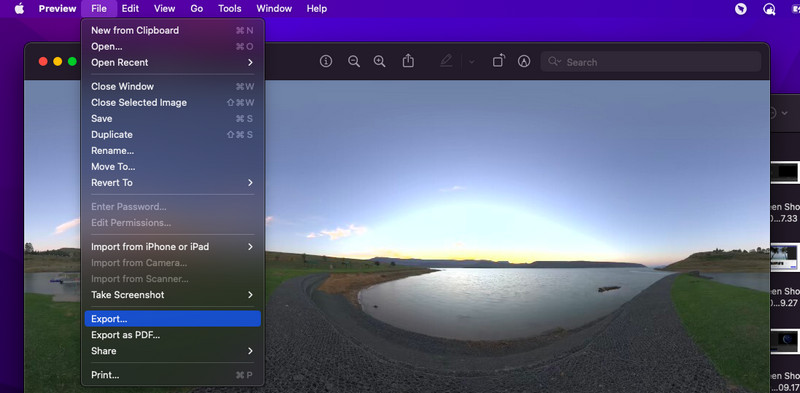Rotate image with the Rotate icon
Viewport: 800px width, 393px height.
tap(498, 61)
